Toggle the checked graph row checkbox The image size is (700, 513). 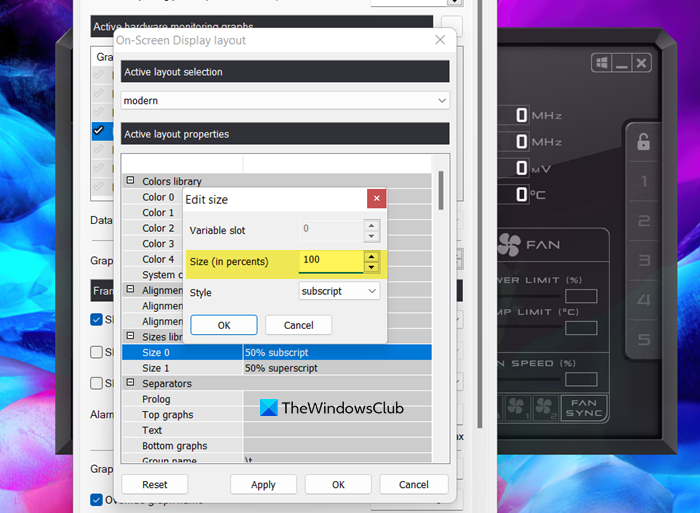[98, 130]
